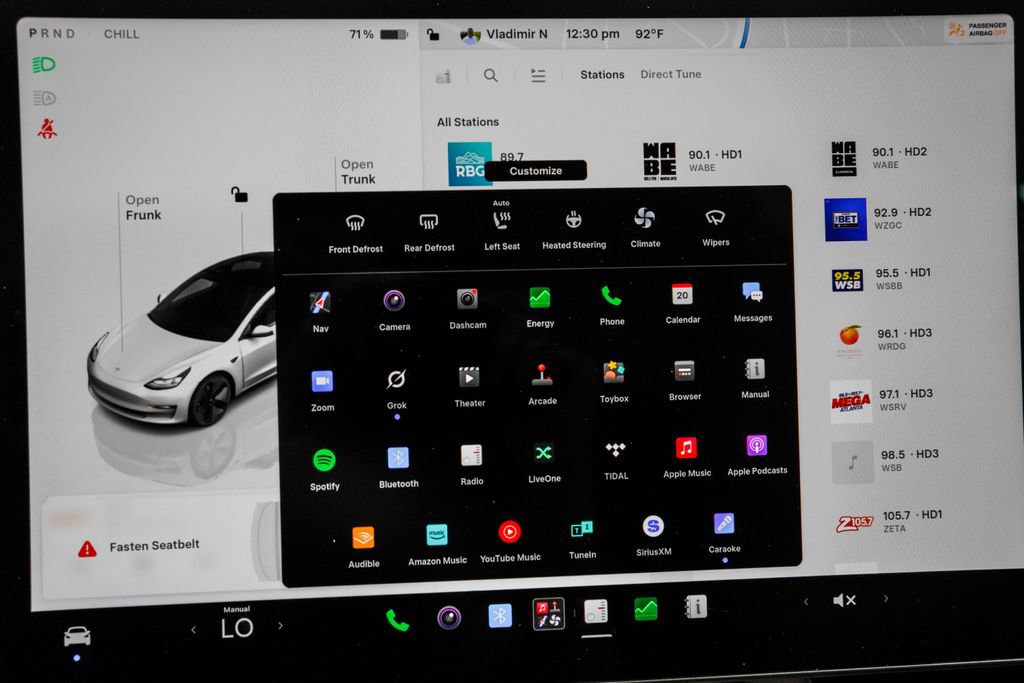Image resolution: width=1024 pixels, height=683 pixels.
Task: Tune to 98.5 HD3 WSB station
Action: [x=886, y=461]
